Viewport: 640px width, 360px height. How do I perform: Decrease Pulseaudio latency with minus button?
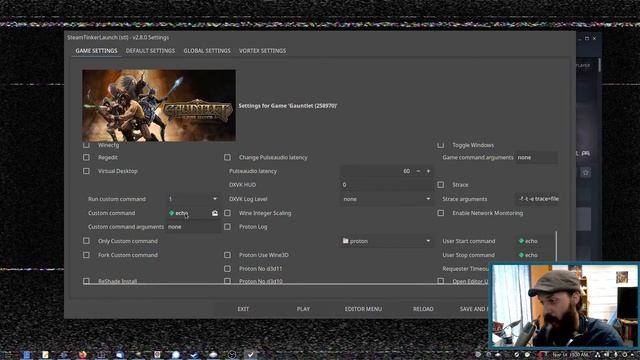point(418,171)
